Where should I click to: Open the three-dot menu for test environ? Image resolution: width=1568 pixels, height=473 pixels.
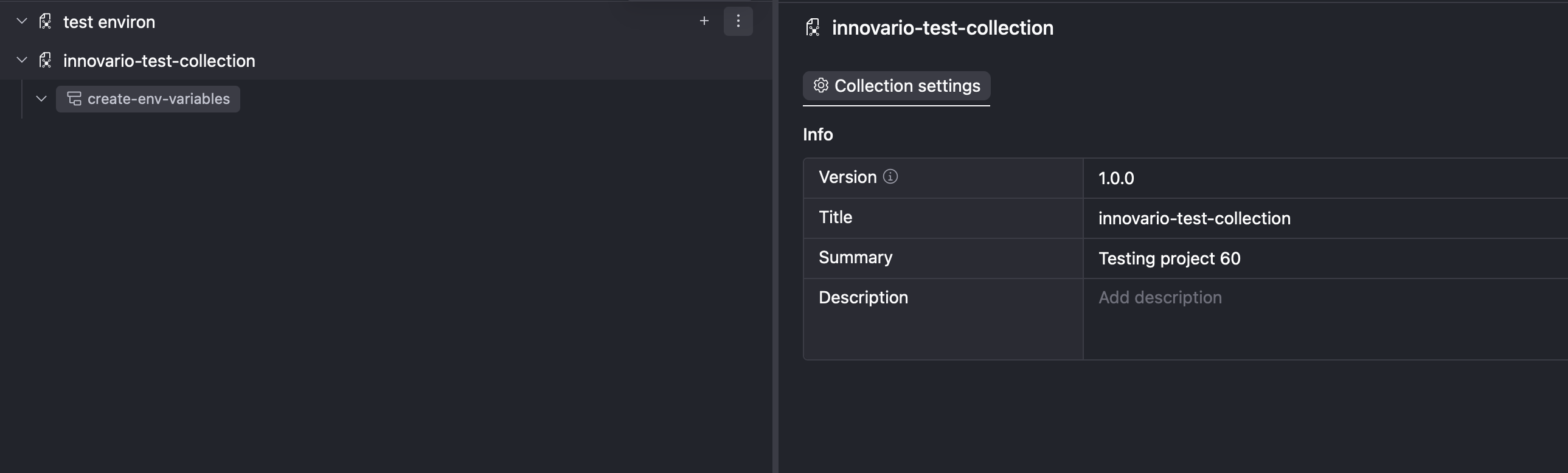click(x=738, y=21)
